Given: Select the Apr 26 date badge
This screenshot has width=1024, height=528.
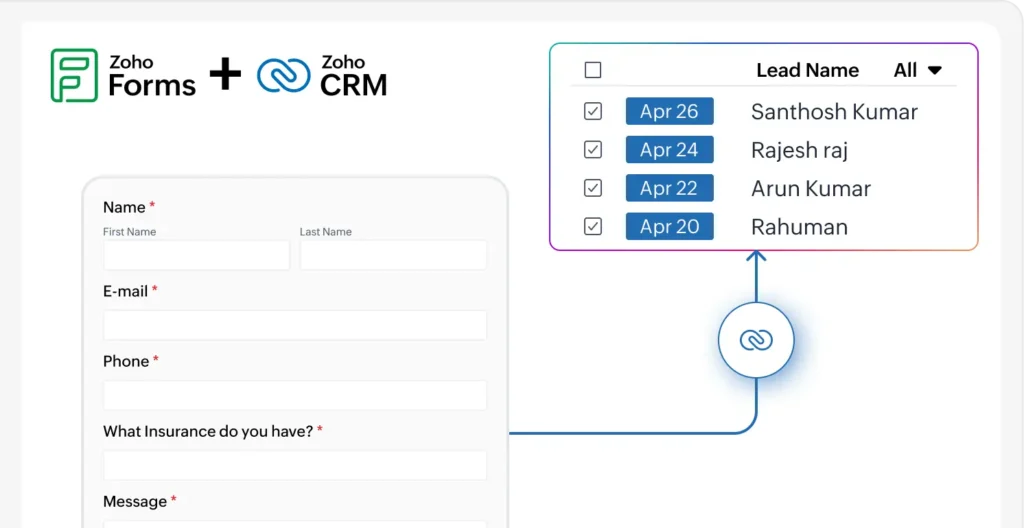Looking at the screenshot, I should (669, 111).
